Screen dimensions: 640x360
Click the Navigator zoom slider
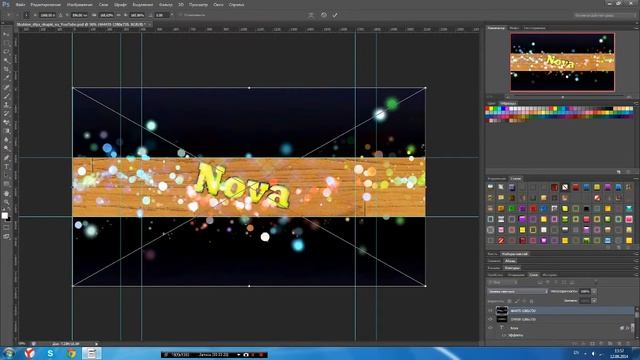(563, 97)
